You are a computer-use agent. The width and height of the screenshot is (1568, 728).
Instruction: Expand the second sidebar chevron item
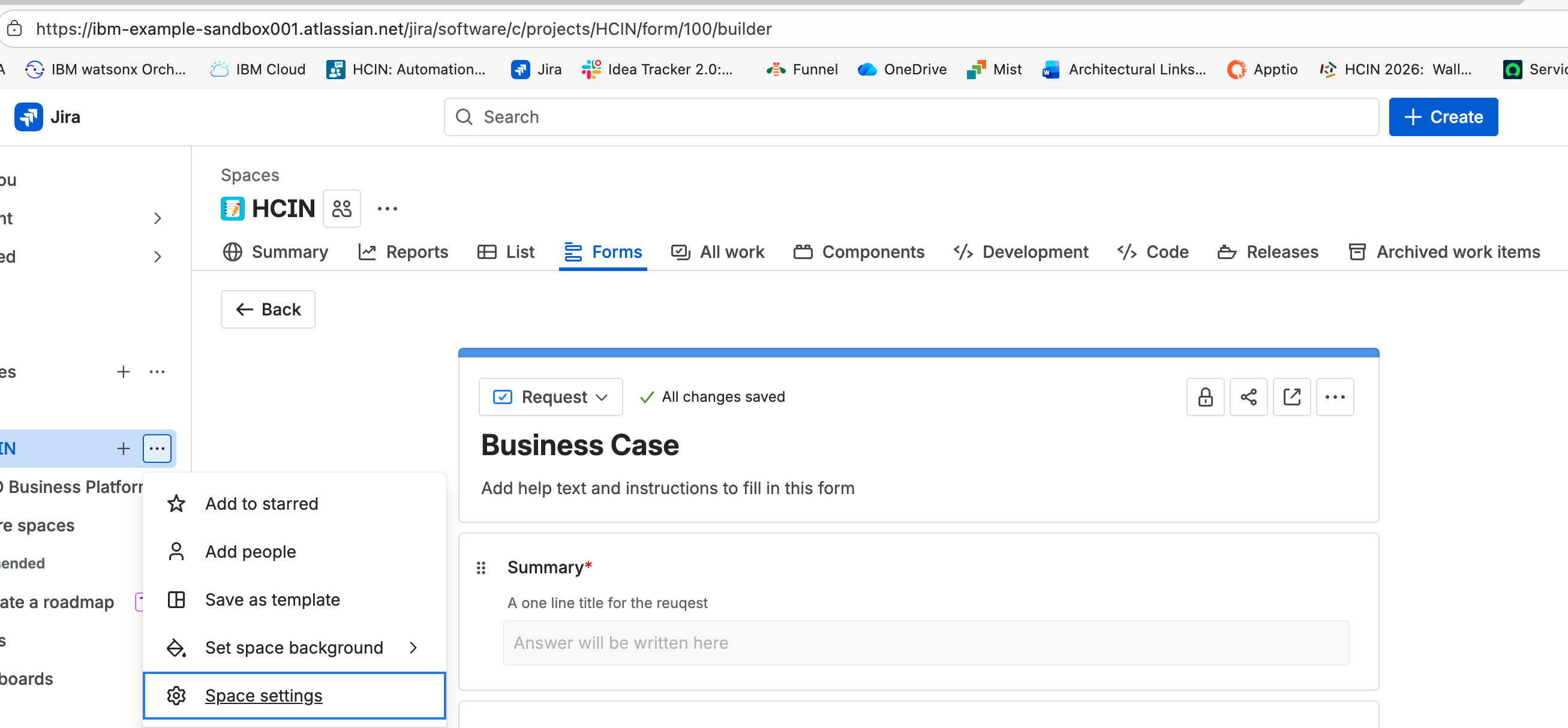pos(158,256)
